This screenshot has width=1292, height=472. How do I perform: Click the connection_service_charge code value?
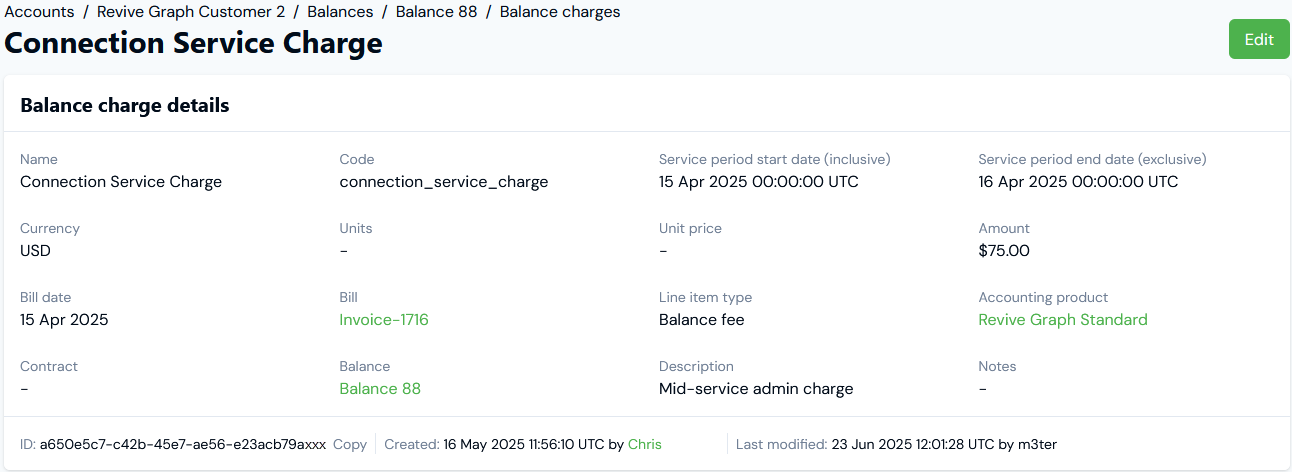[443, 182]
